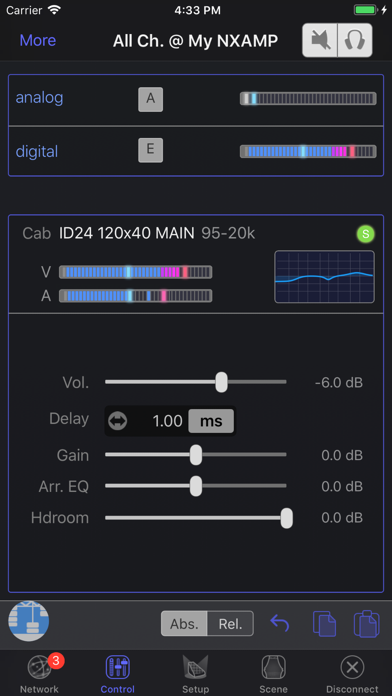This screenshot has width=392, height=696.
Task: Tap the green S status indicator
Action: (x=365, y=234)
